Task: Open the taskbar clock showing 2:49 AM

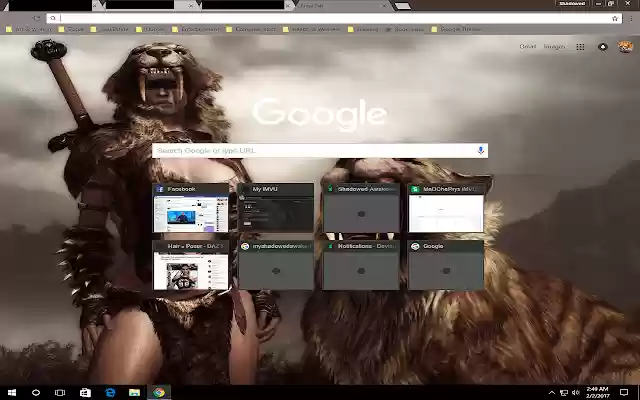Action: (598, 393)
